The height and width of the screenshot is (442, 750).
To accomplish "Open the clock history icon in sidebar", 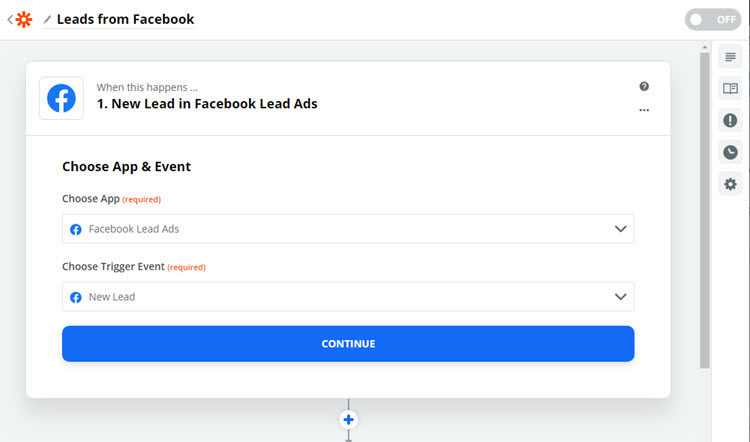I will tap(730, 152).
